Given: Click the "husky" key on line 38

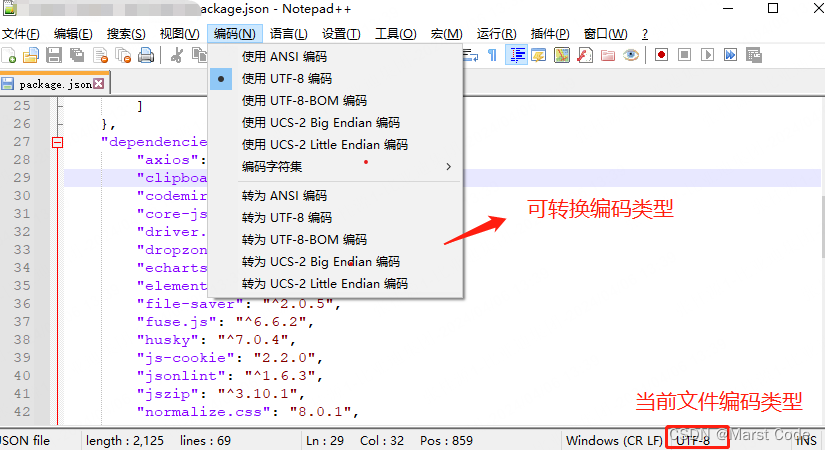Looking at the screenshot, I should pos(168,340).
